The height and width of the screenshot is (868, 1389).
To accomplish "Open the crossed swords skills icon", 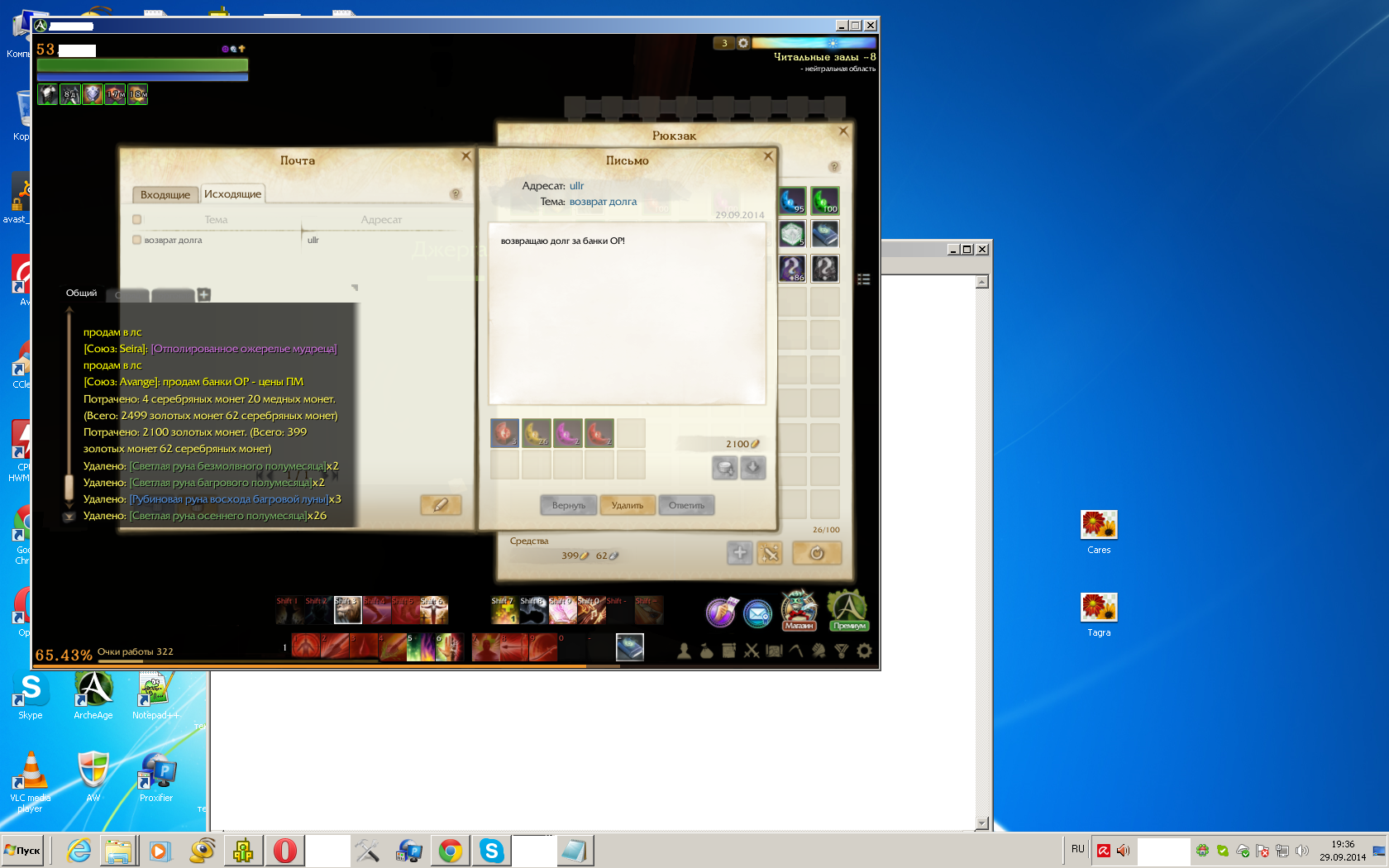I will (752, 651).
